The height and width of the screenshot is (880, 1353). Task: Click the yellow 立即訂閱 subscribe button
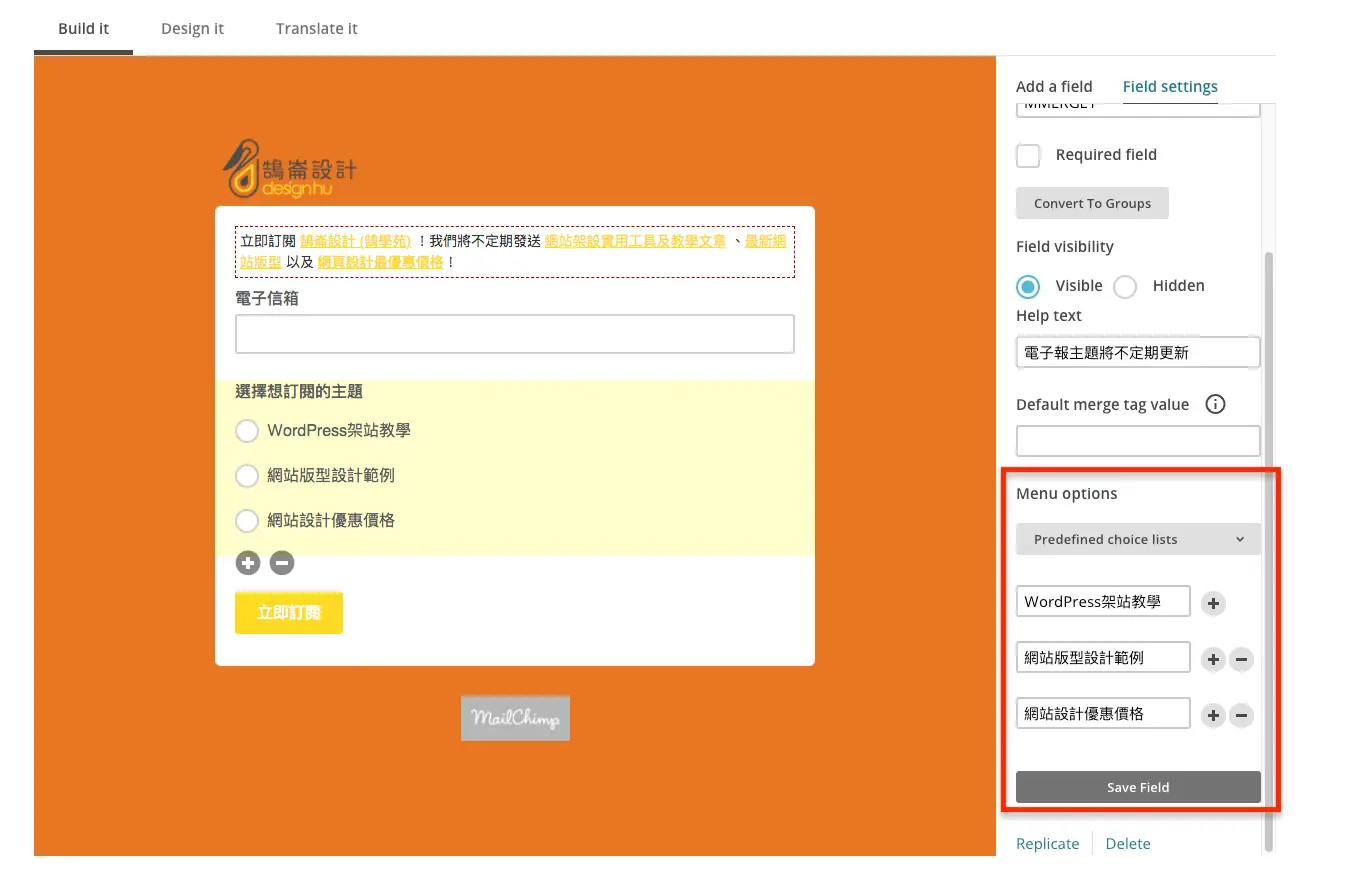tap(289, 613)
